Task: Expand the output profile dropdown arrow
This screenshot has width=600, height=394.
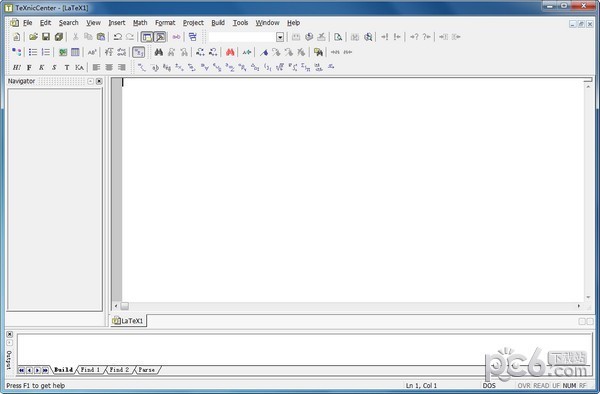Action: point(280,37)
